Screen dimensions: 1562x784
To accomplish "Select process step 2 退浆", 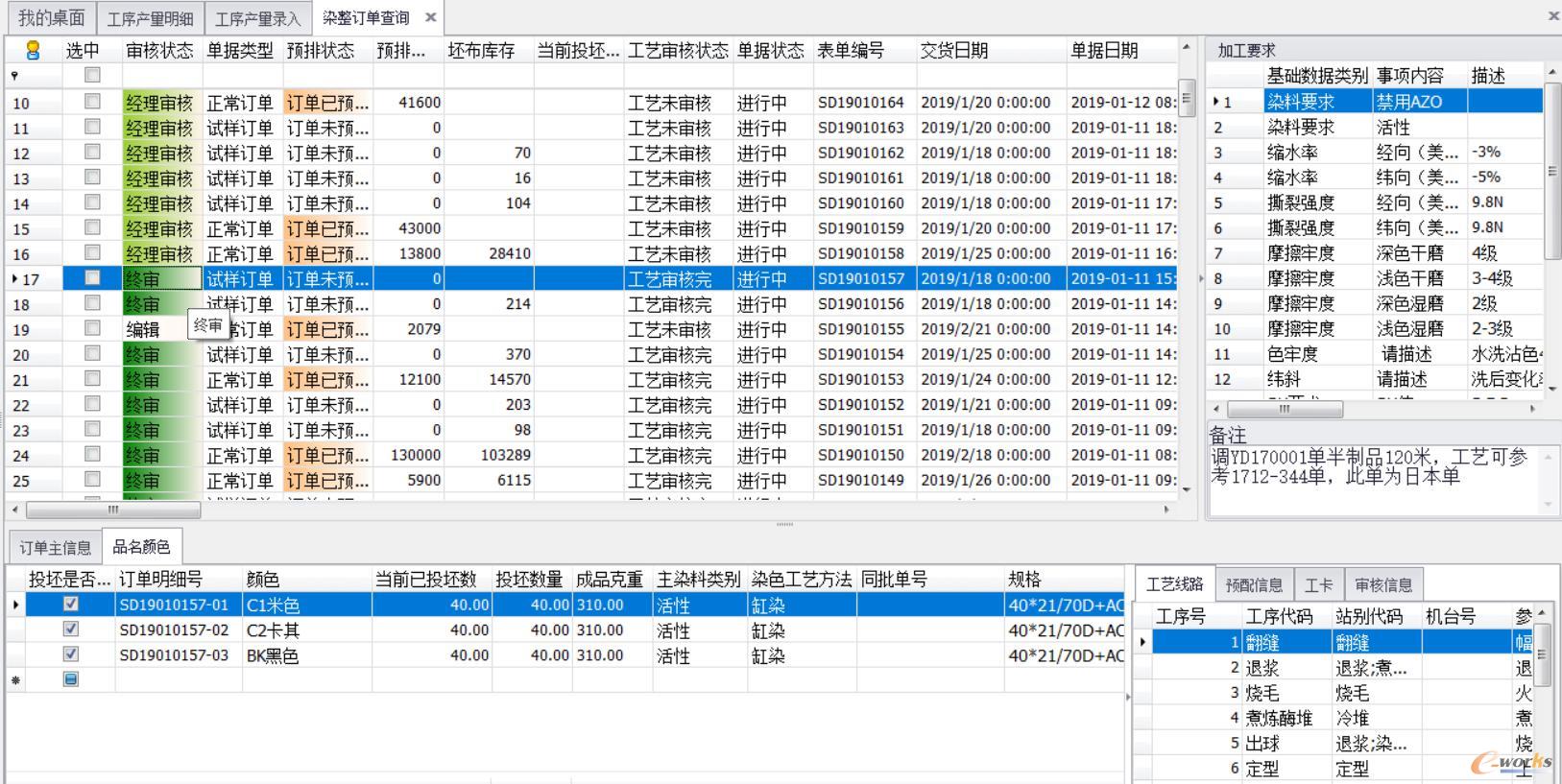I will [1334, 668].
